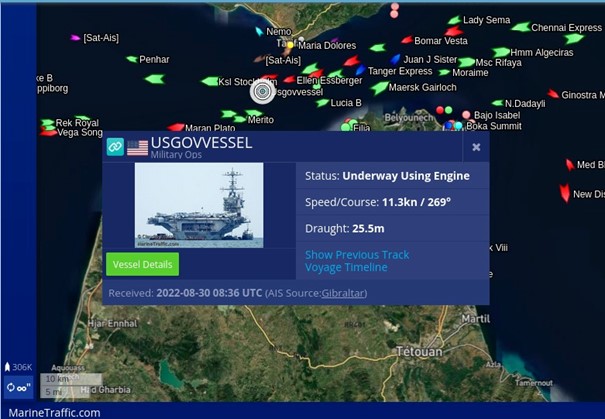Screen dimensions: 605x419
Task: Close the USGOVVESSEL info popup
Action: point(476,147)
